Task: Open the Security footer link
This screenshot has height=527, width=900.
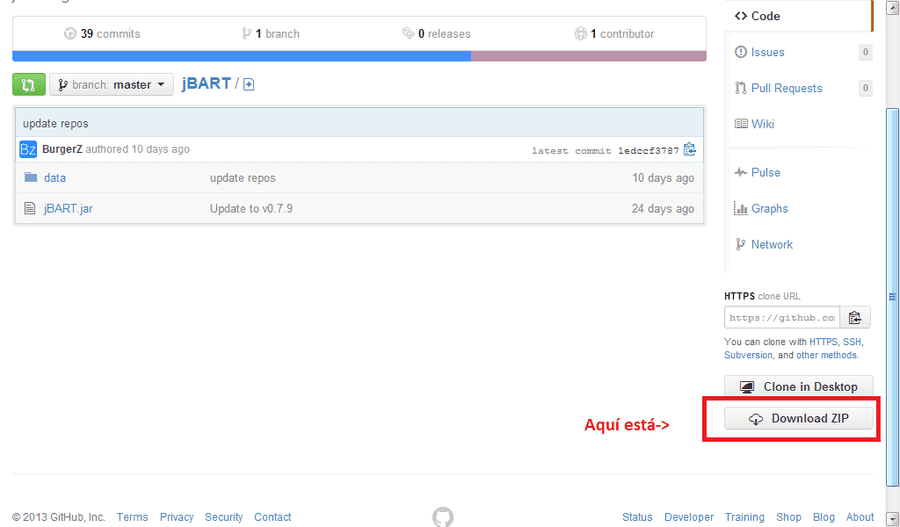Action: pos(224,517)
